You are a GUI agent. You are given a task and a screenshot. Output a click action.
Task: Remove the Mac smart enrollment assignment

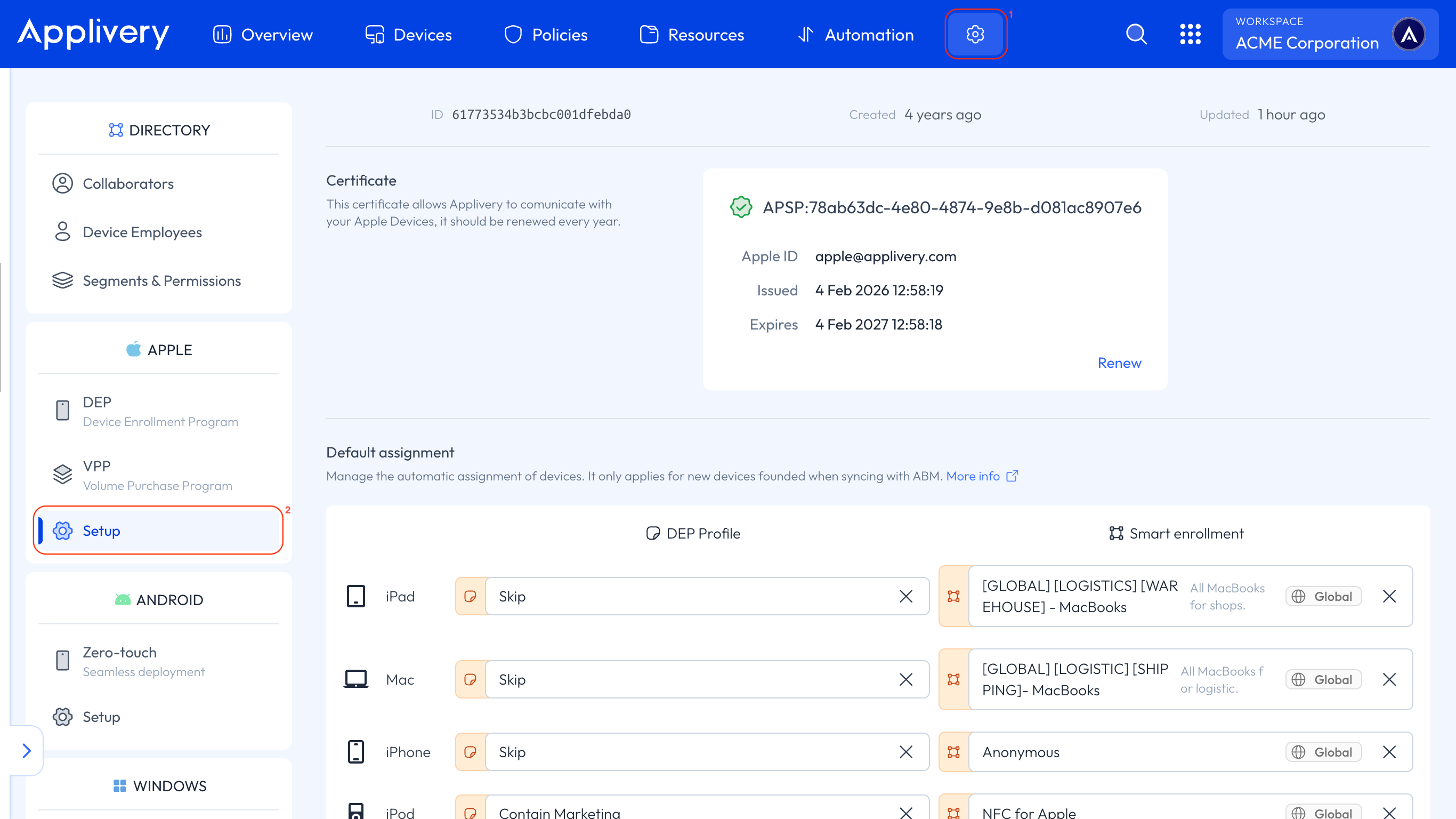pyautogui.click(x=1389, y=679)
